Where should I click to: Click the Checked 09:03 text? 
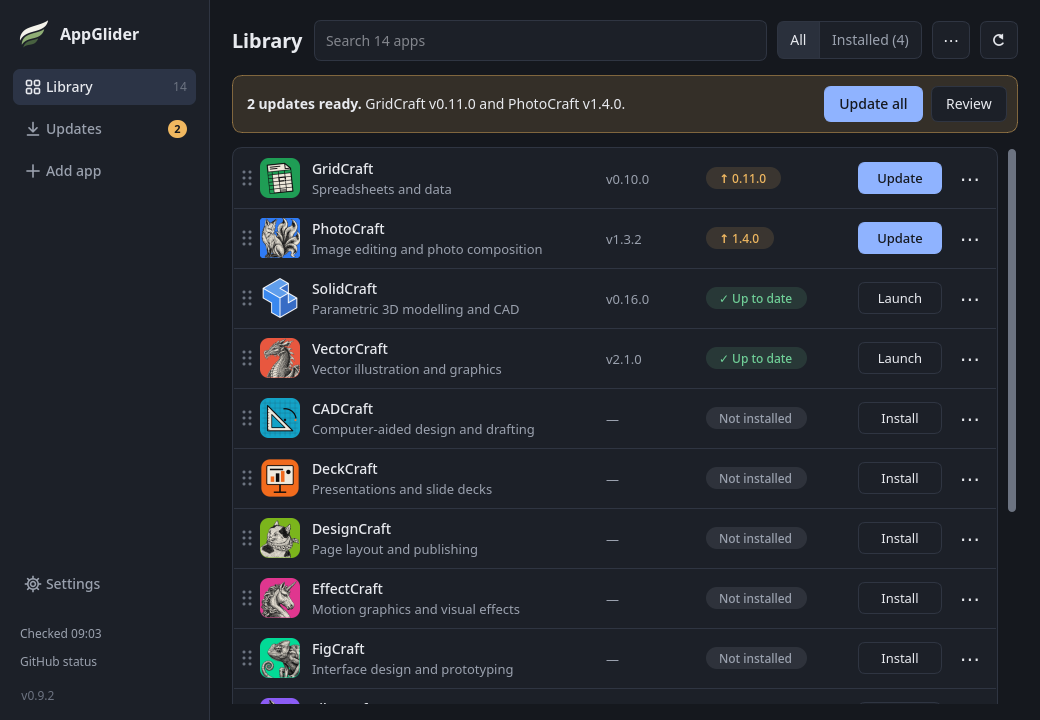60,633
